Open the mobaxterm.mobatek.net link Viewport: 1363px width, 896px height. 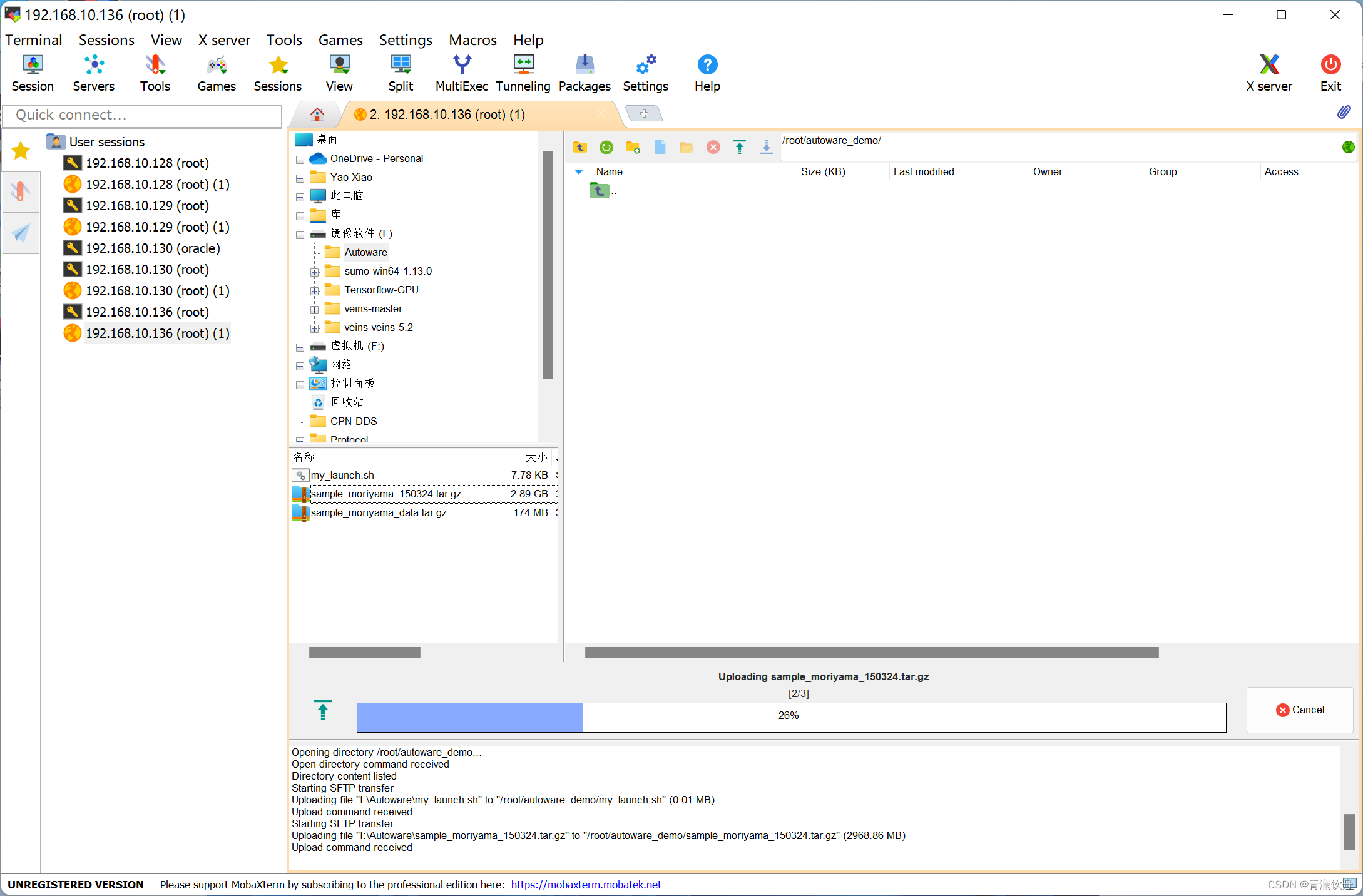586,884
